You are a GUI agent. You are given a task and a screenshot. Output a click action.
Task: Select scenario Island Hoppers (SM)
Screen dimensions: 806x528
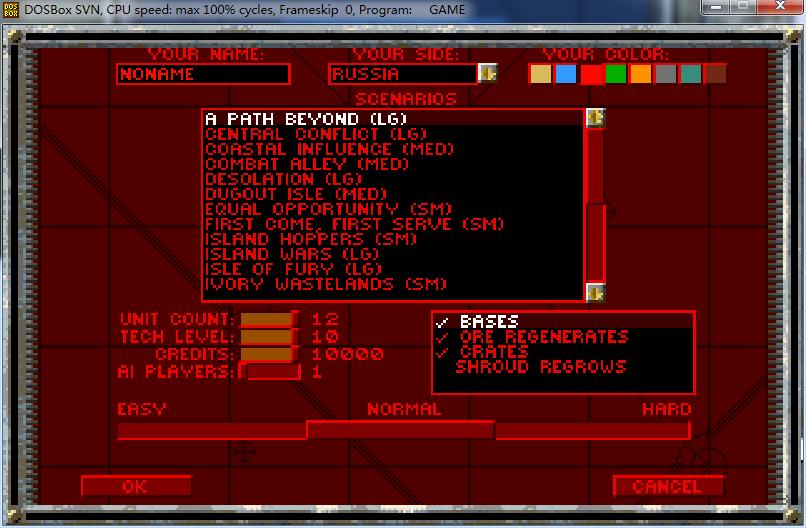394,239
